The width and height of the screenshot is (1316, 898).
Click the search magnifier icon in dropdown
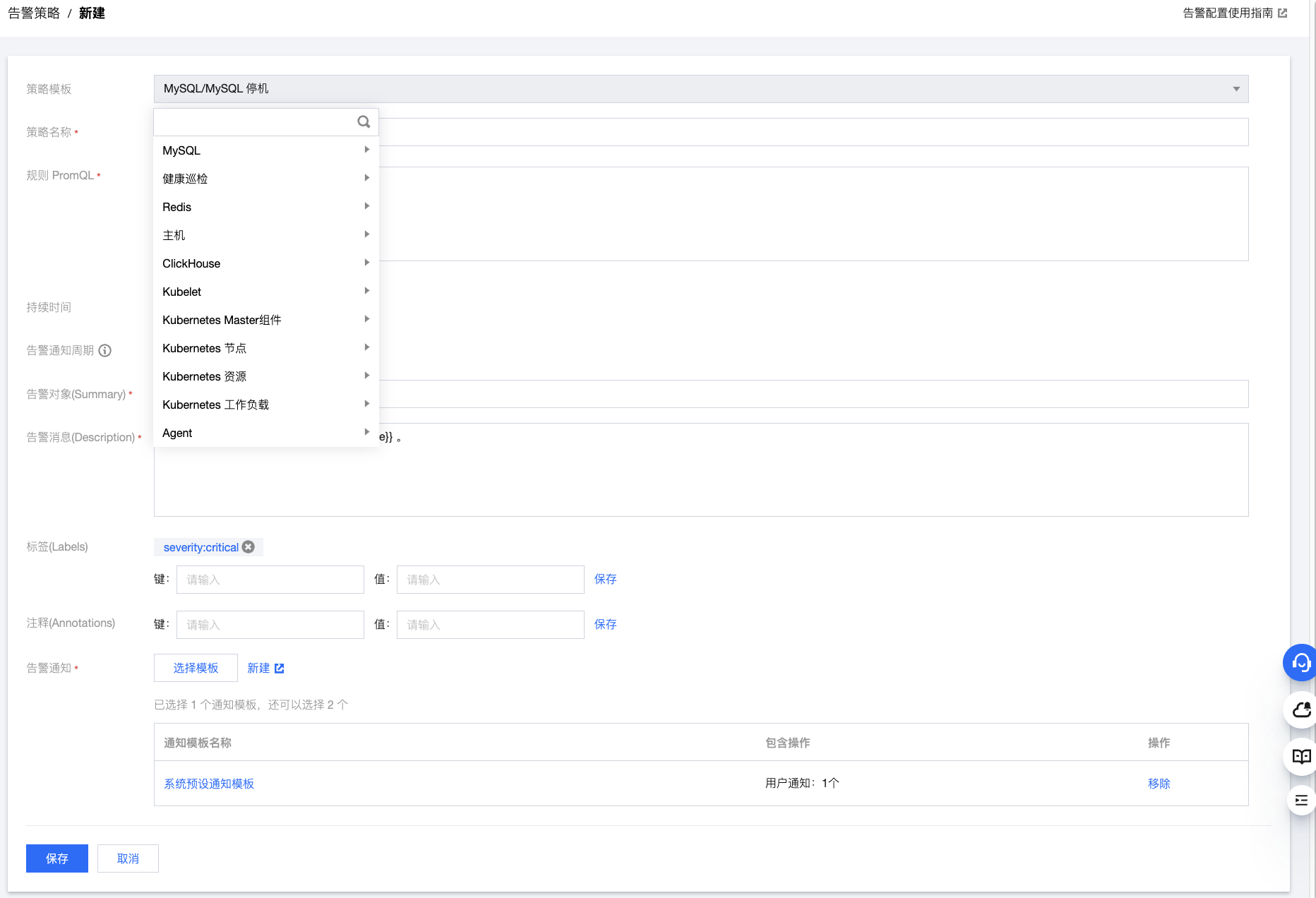click(x=364, y=122)
